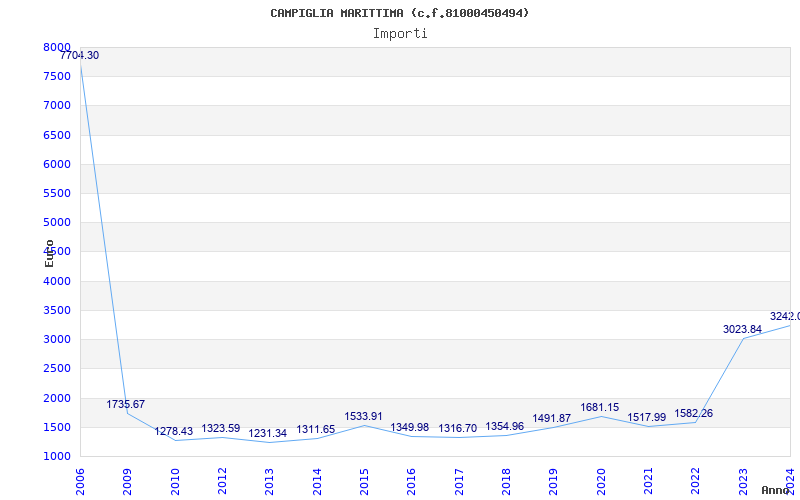Click the 3000 y-axis value
This screenshot has height=500, width=800.
click(x=57, y=339)
